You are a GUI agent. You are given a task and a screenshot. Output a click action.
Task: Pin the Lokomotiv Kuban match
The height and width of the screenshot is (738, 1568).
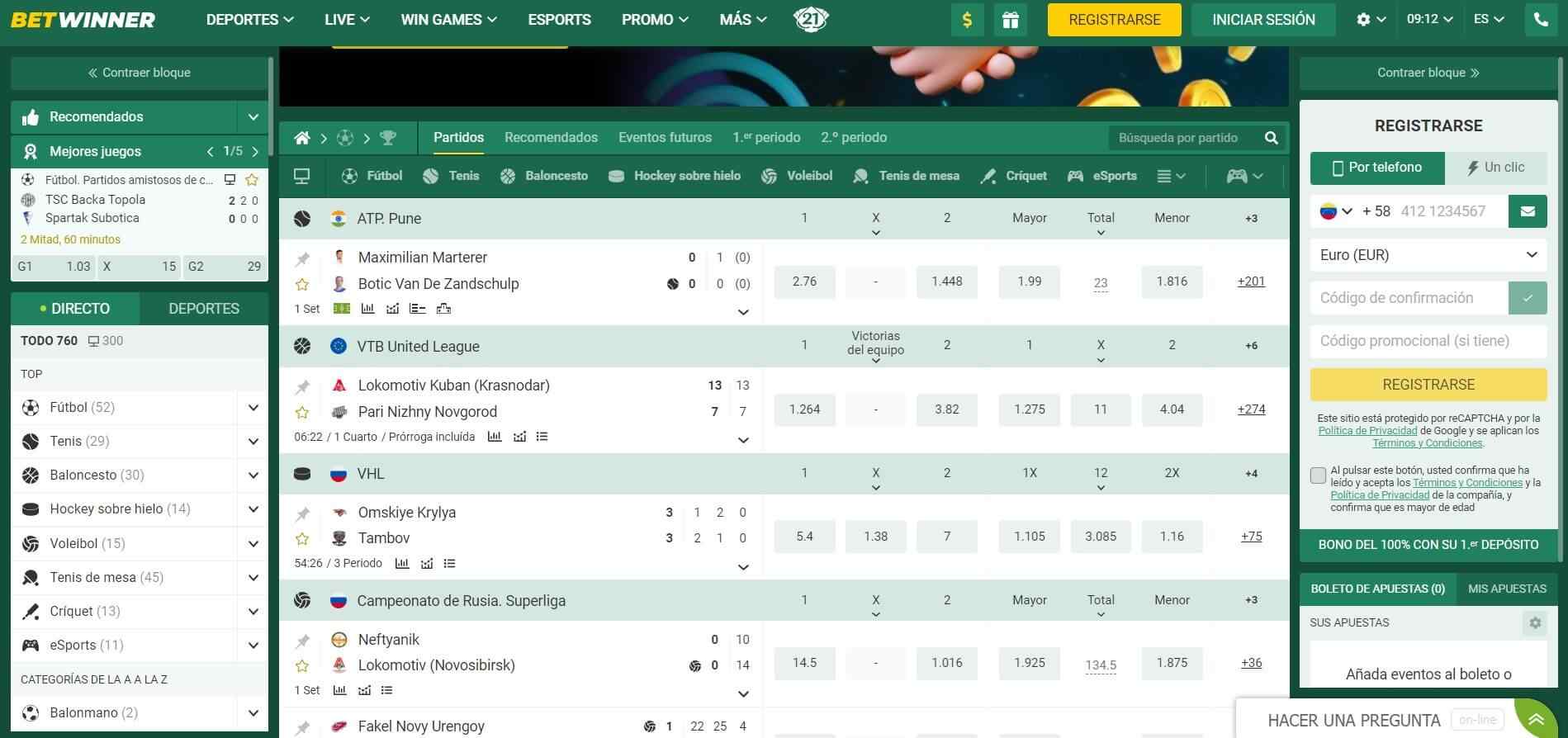[302, 386]
